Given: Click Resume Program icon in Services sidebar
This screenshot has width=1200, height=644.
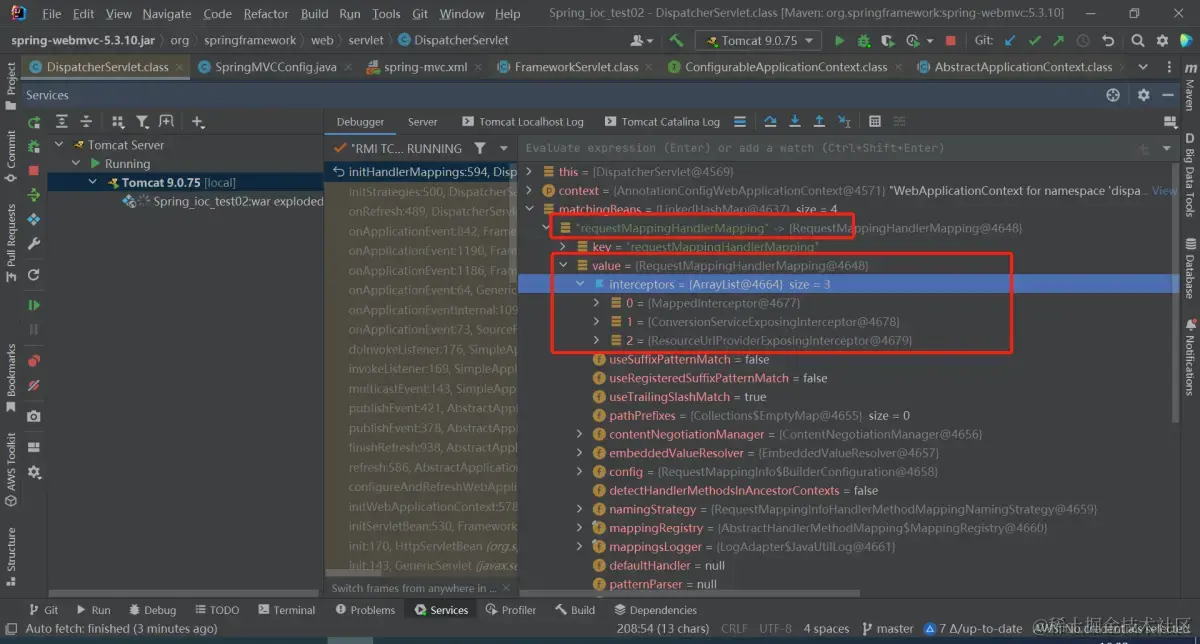Looking at the screenshot, I should pos(34,305).
